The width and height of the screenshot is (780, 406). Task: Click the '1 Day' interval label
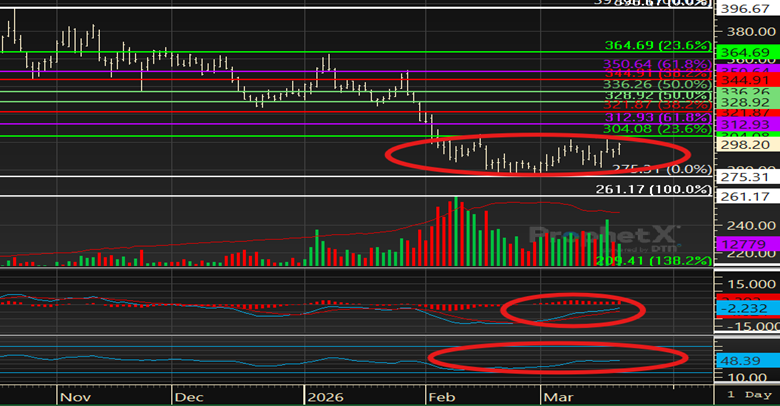[749, 395]
